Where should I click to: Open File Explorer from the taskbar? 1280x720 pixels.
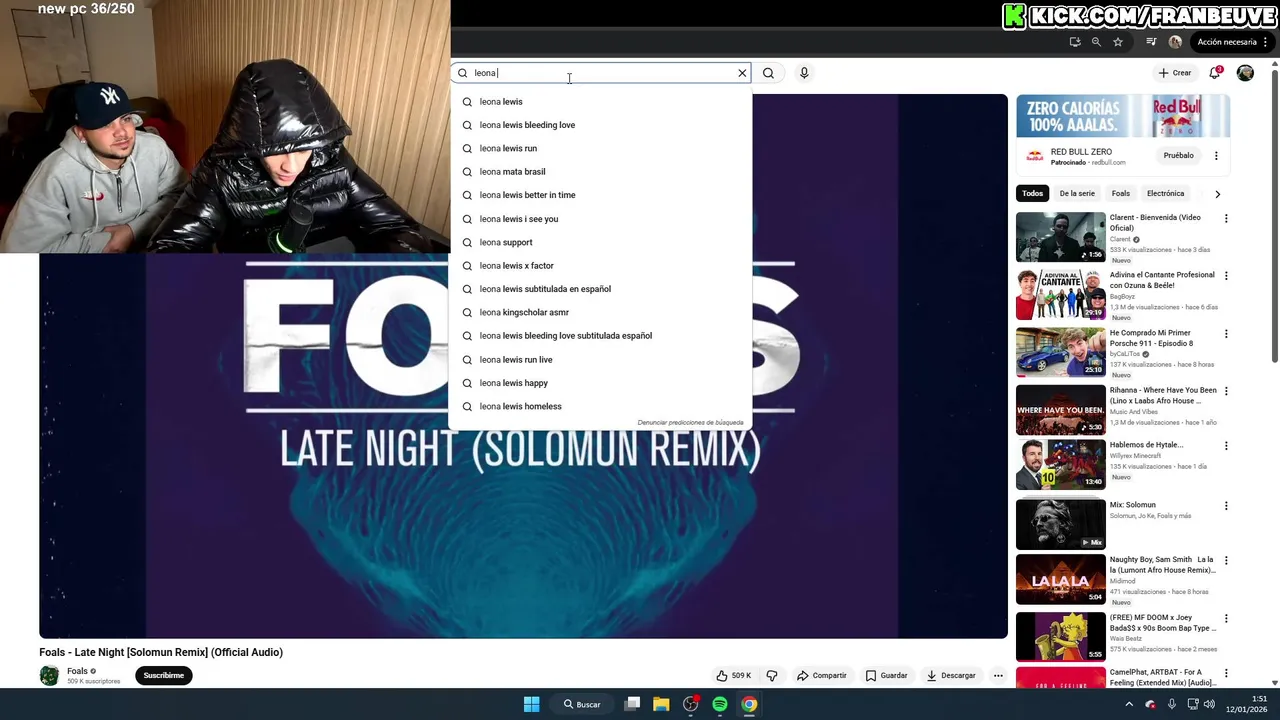[x=661, y=704]
